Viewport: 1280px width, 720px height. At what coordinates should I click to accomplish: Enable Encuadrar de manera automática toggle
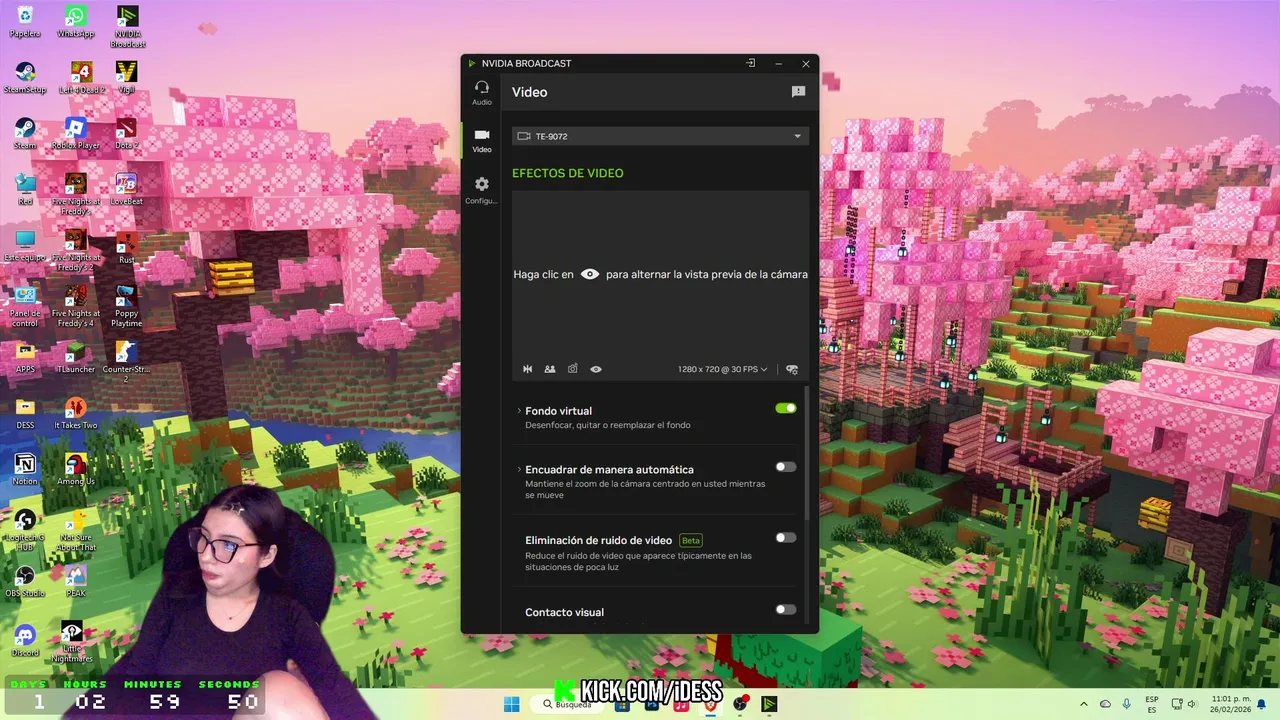pyautogui.click(x=786, y=467)
